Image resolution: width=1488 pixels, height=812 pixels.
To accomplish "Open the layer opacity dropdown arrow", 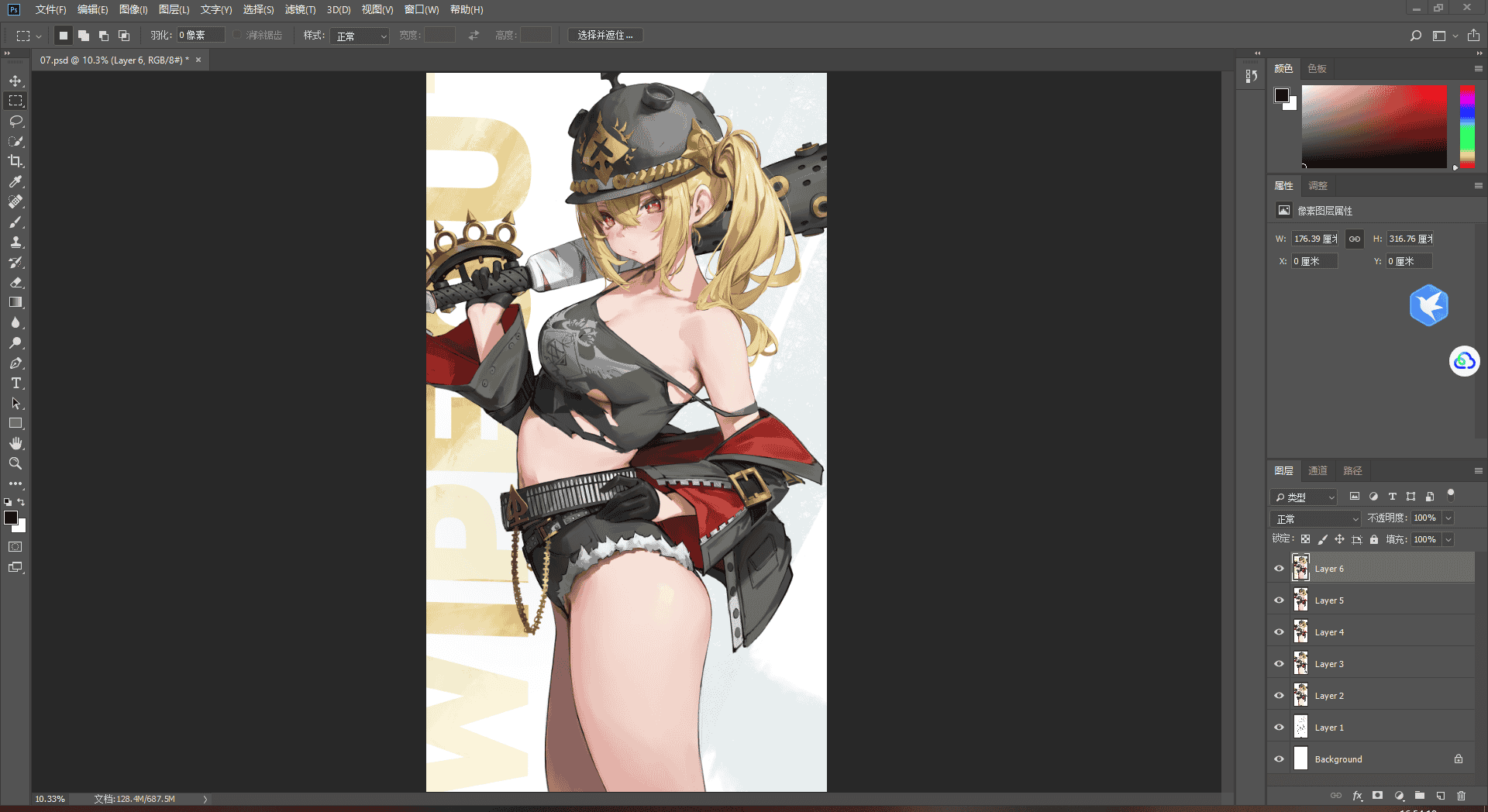I will [x=1448, y=518].
